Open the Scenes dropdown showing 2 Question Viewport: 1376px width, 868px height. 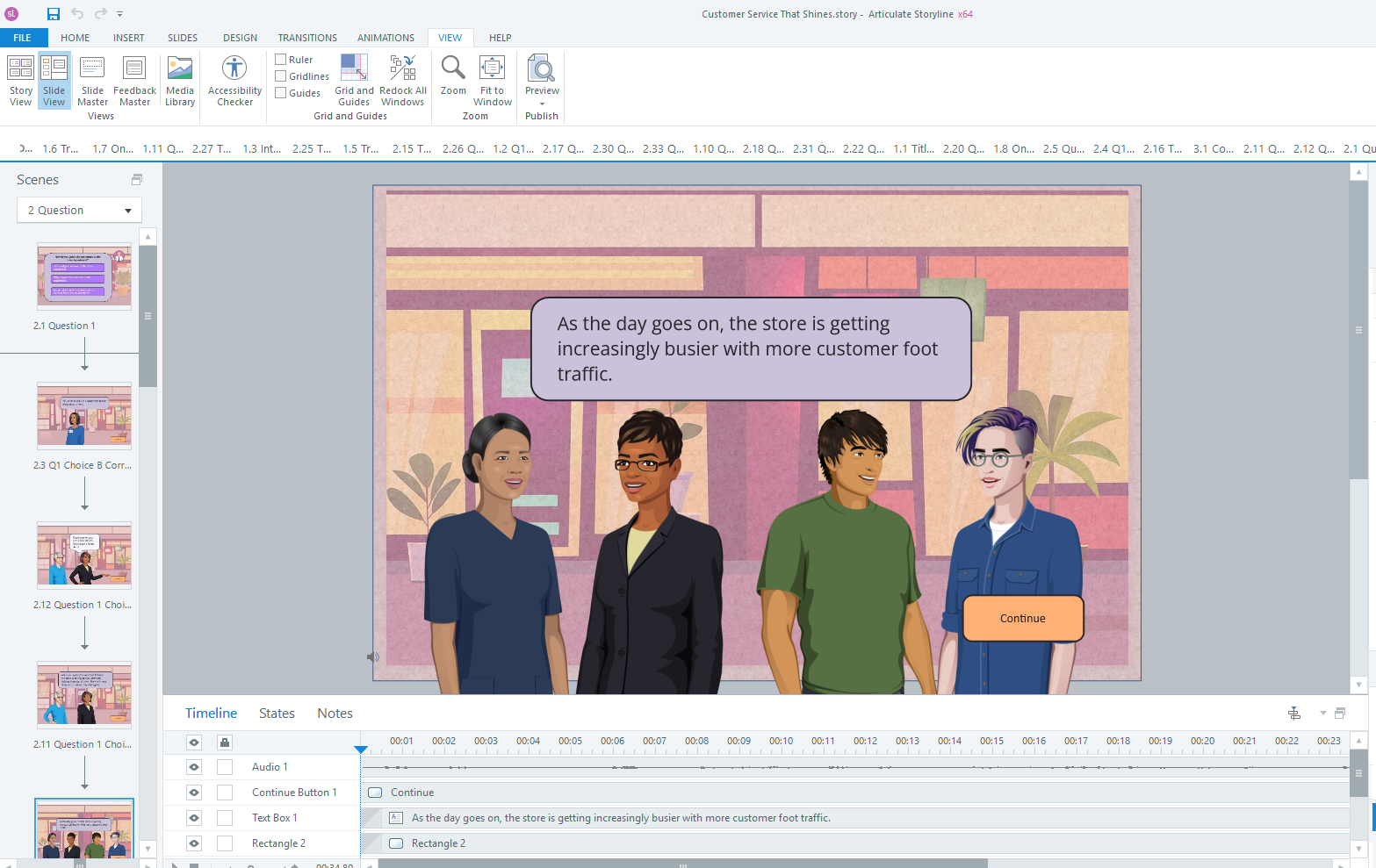click(x=79, y=211)
